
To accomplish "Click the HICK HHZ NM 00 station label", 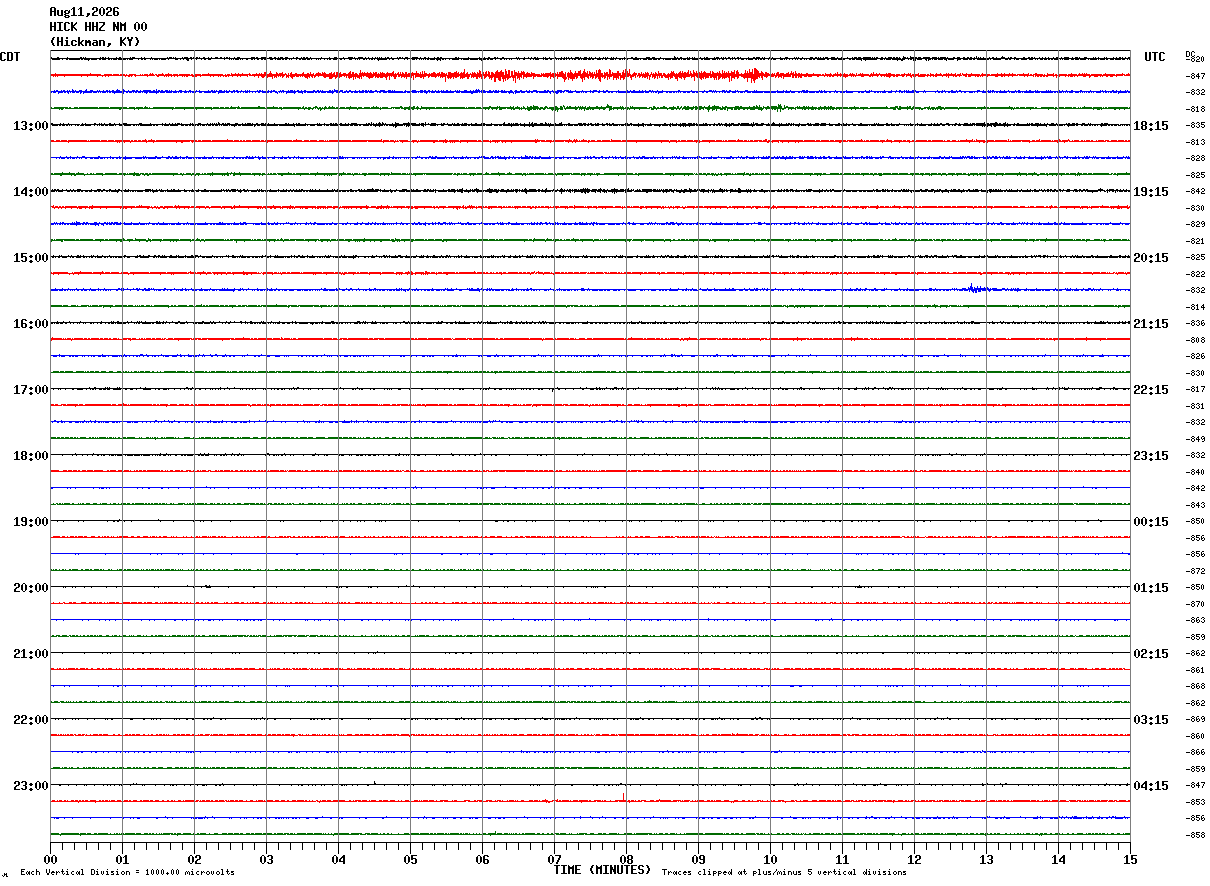I will (98, 27).
